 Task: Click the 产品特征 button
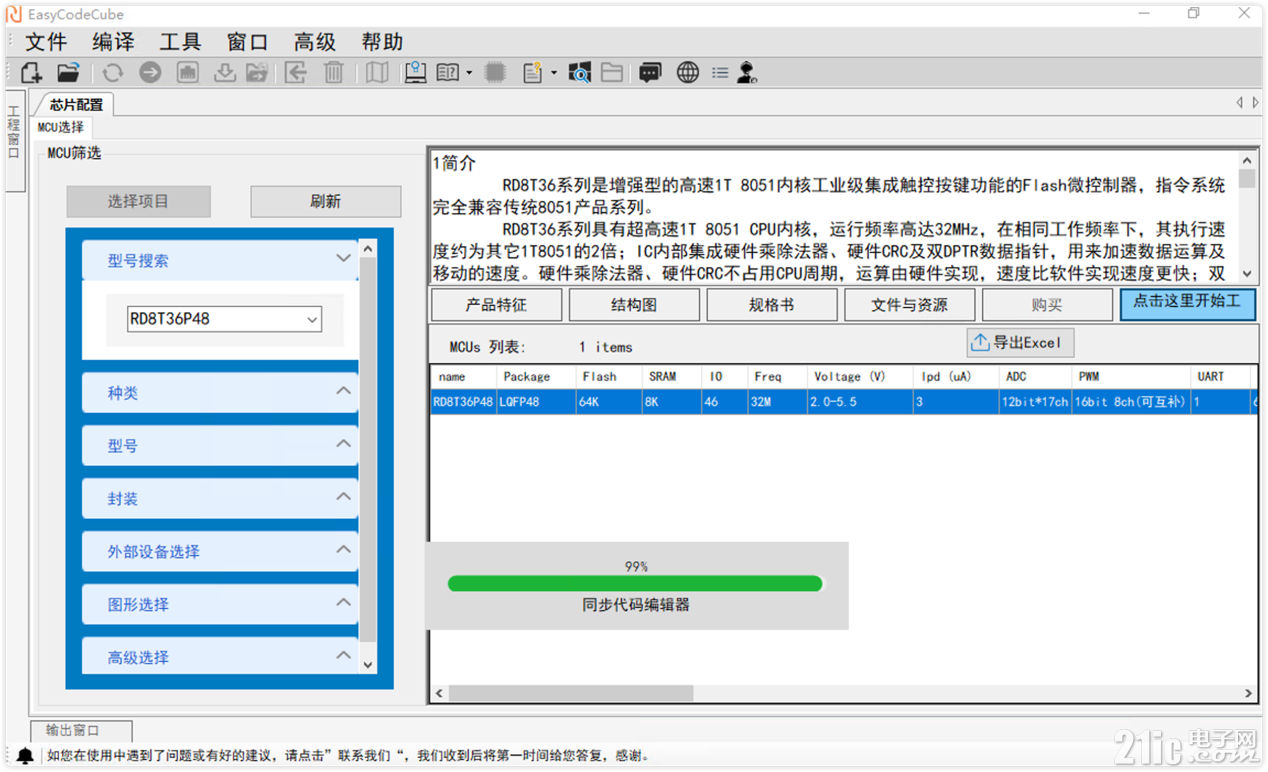coord(496,305)
